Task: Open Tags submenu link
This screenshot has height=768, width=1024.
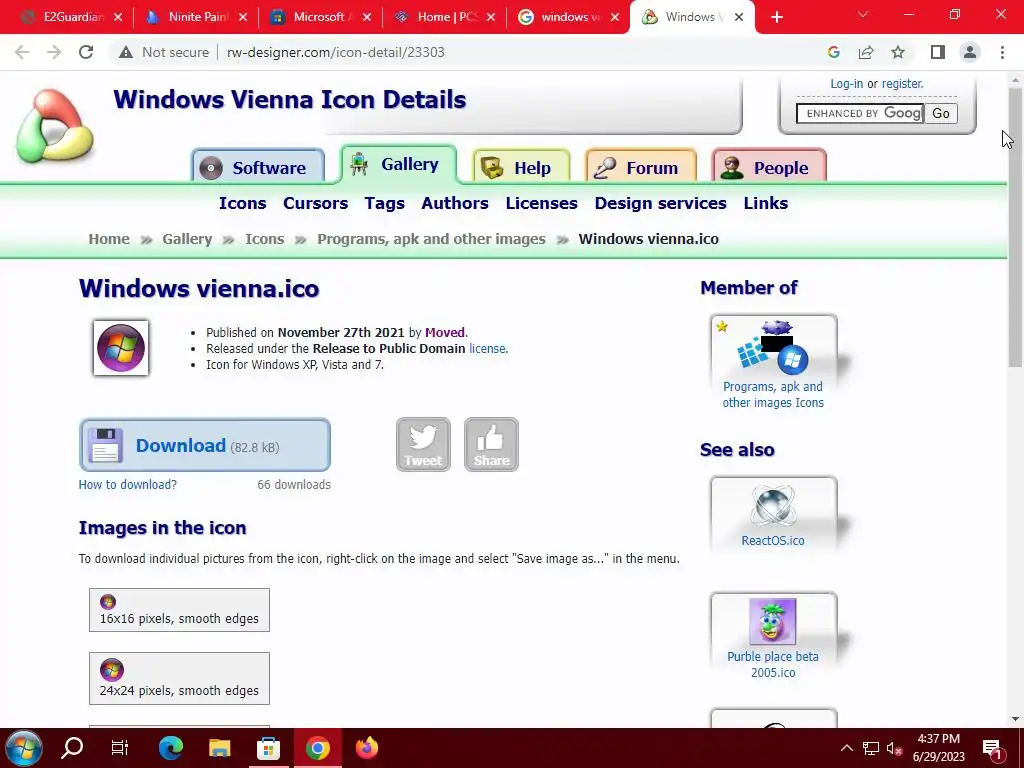Action: coord(385,203)
